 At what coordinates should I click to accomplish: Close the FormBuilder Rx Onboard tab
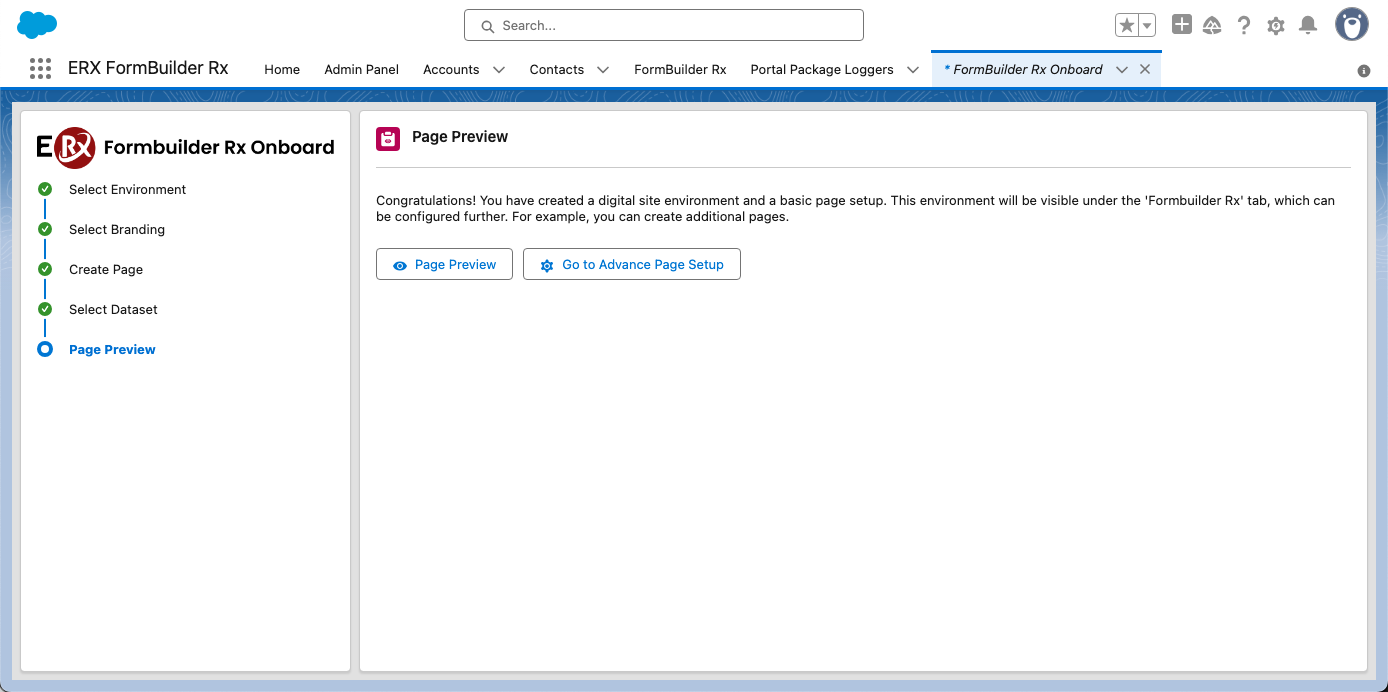click(x=1145, y=69)
